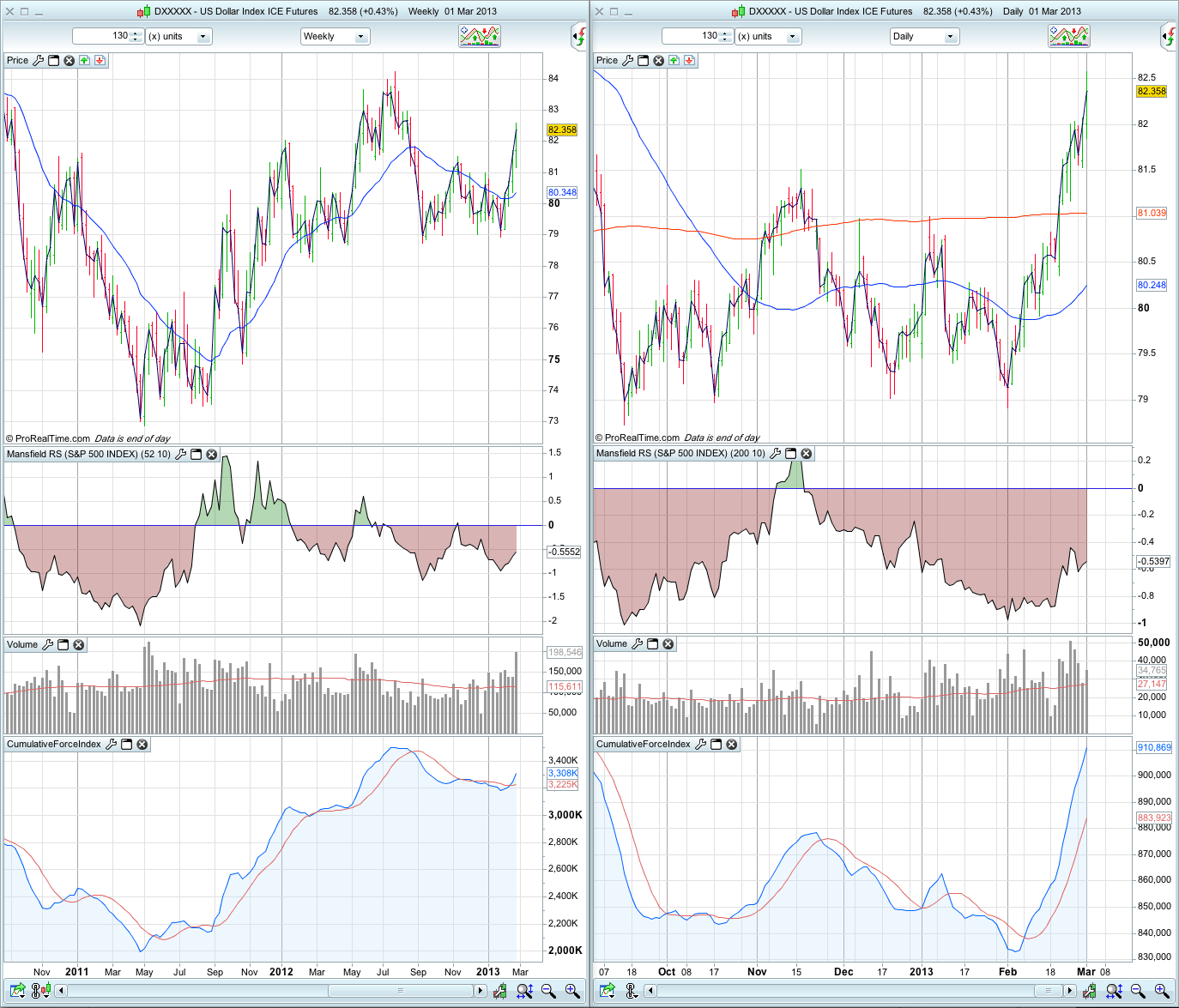Image resolution: width=1179 pixels, height=1008 pixels.
Task: Zoom in on weekly chart
Action: pos(572,991)
